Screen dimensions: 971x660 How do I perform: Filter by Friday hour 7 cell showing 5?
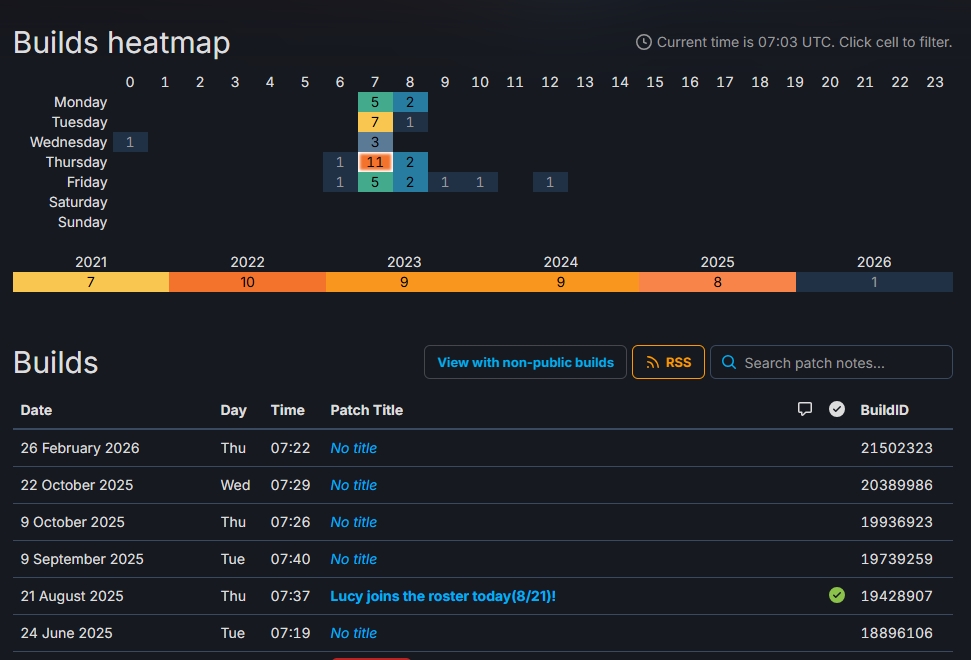click(375, 182)
